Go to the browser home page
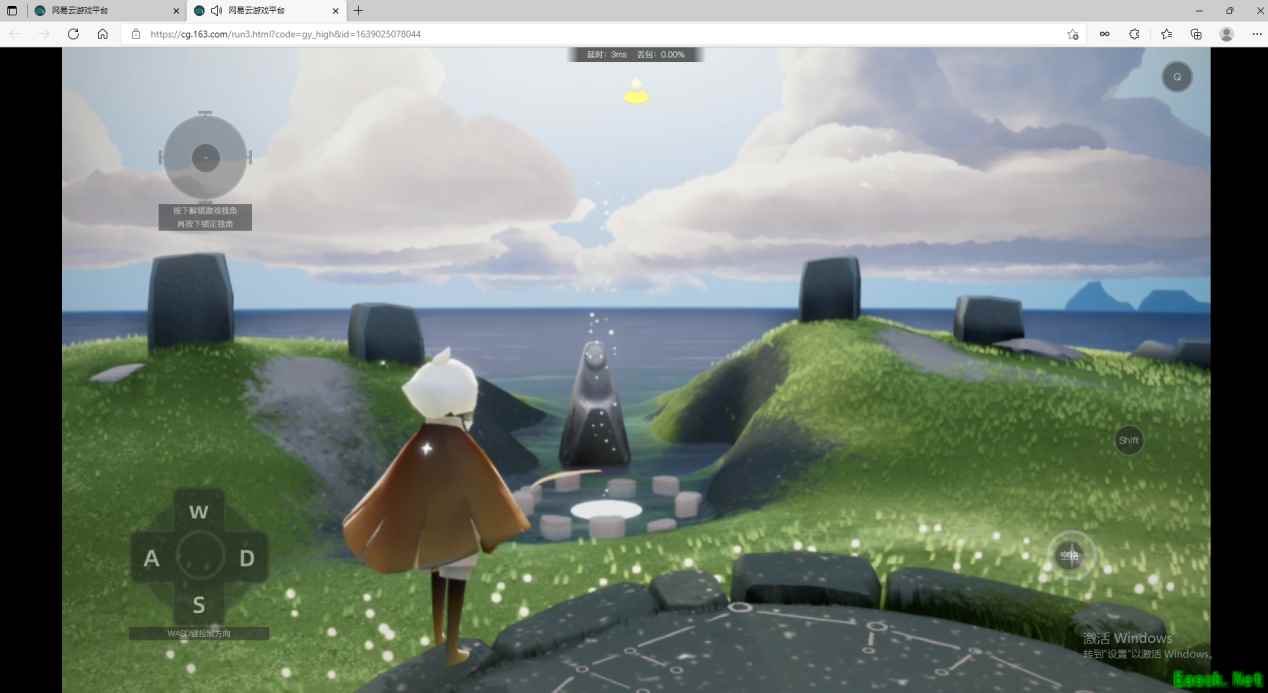Screen dimensions: 1268x693 (103, 34)
